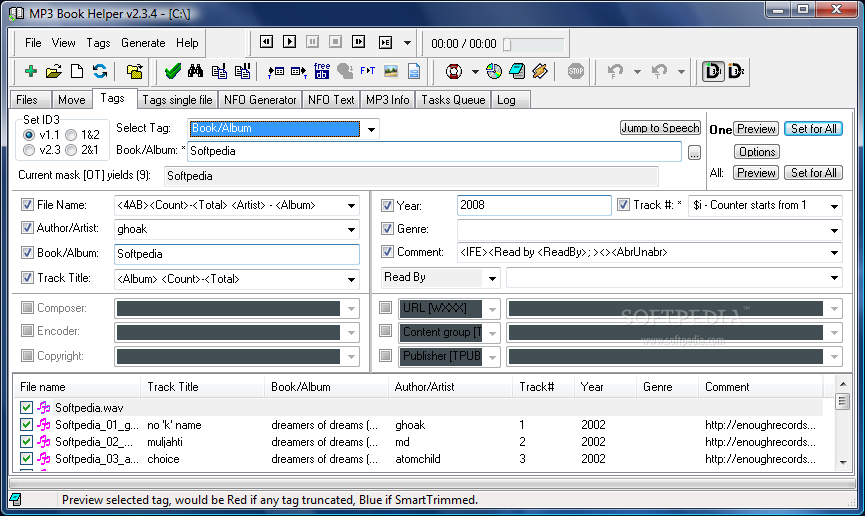This screenshot has height=516, width=865.
Task: Open the Tags menu in menu bar
Action: 98,43
